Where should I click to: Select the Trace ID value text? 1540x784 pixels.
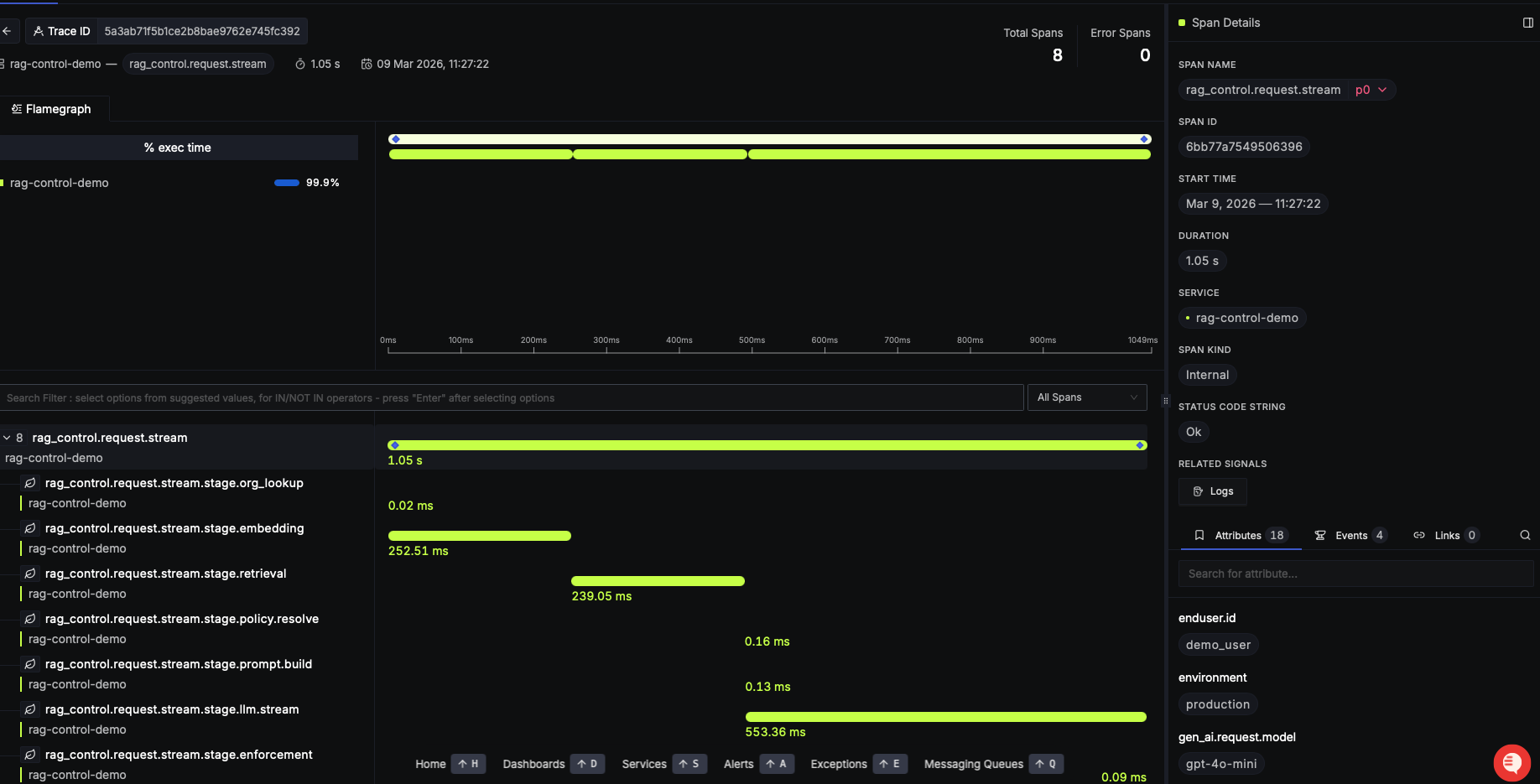point(202,31)
